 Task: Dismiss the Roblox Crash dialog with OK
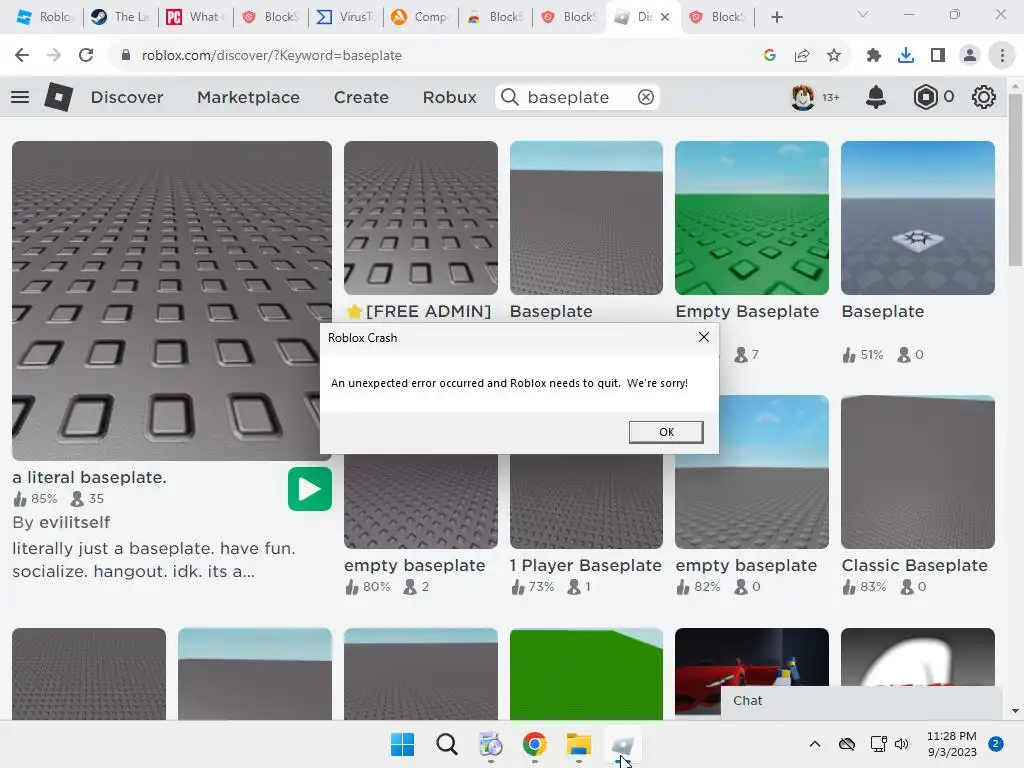666,432
